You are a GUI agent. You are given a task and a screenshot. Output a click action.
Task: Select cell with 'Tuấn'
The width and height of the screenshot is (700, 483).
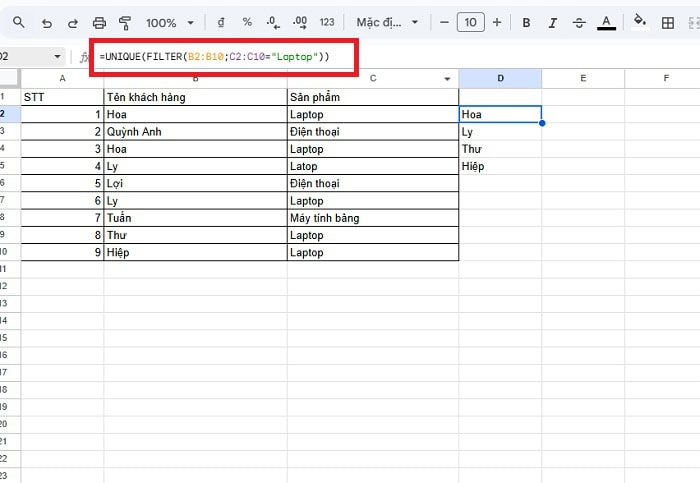click(196, 218)
